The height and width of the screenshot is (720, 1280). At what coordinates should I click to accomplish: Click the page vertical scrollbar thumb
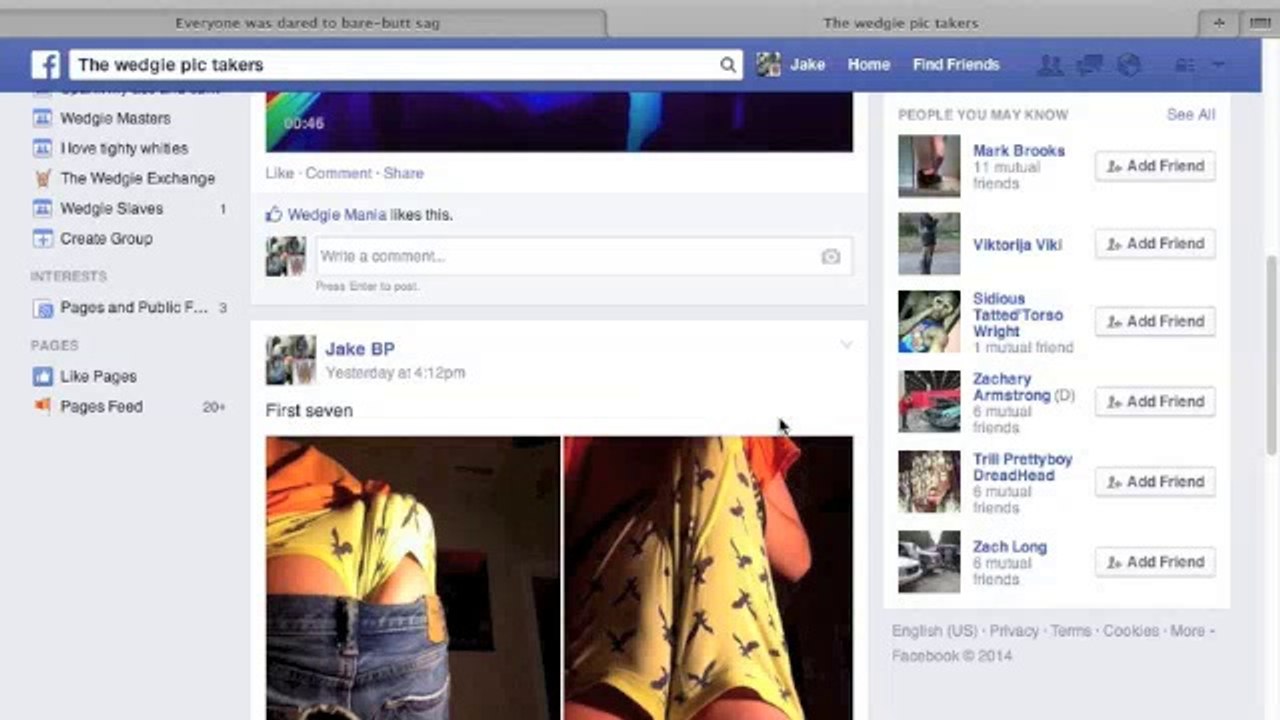[1271, 355]
